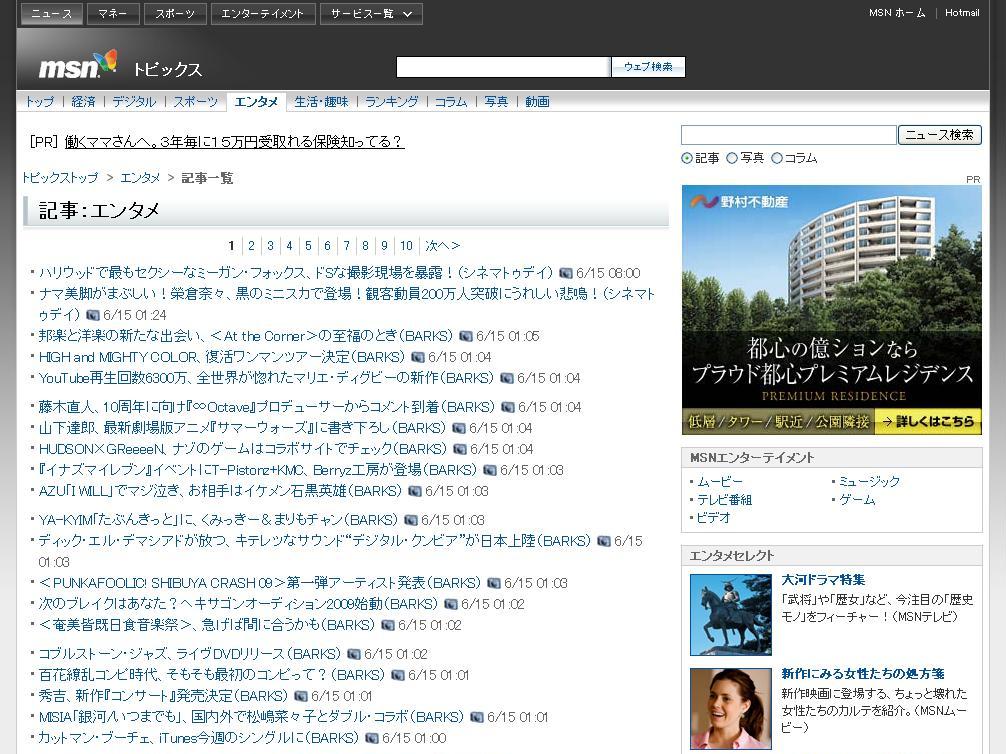Click the 野村不動産 residence ad banner

click(x=831, y=310)
